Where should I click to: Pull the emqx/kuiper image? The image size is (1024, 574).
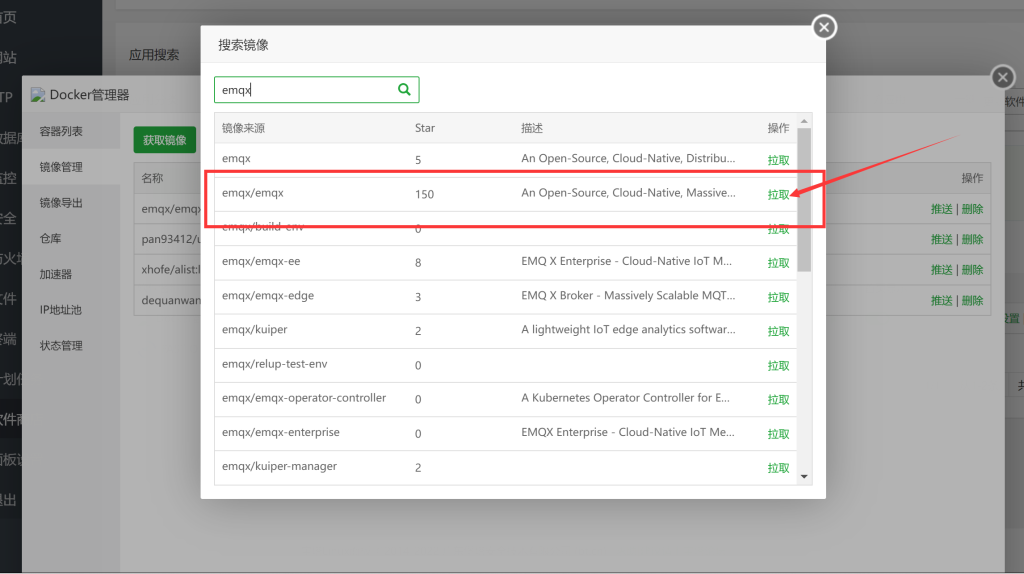coord(778,332)
